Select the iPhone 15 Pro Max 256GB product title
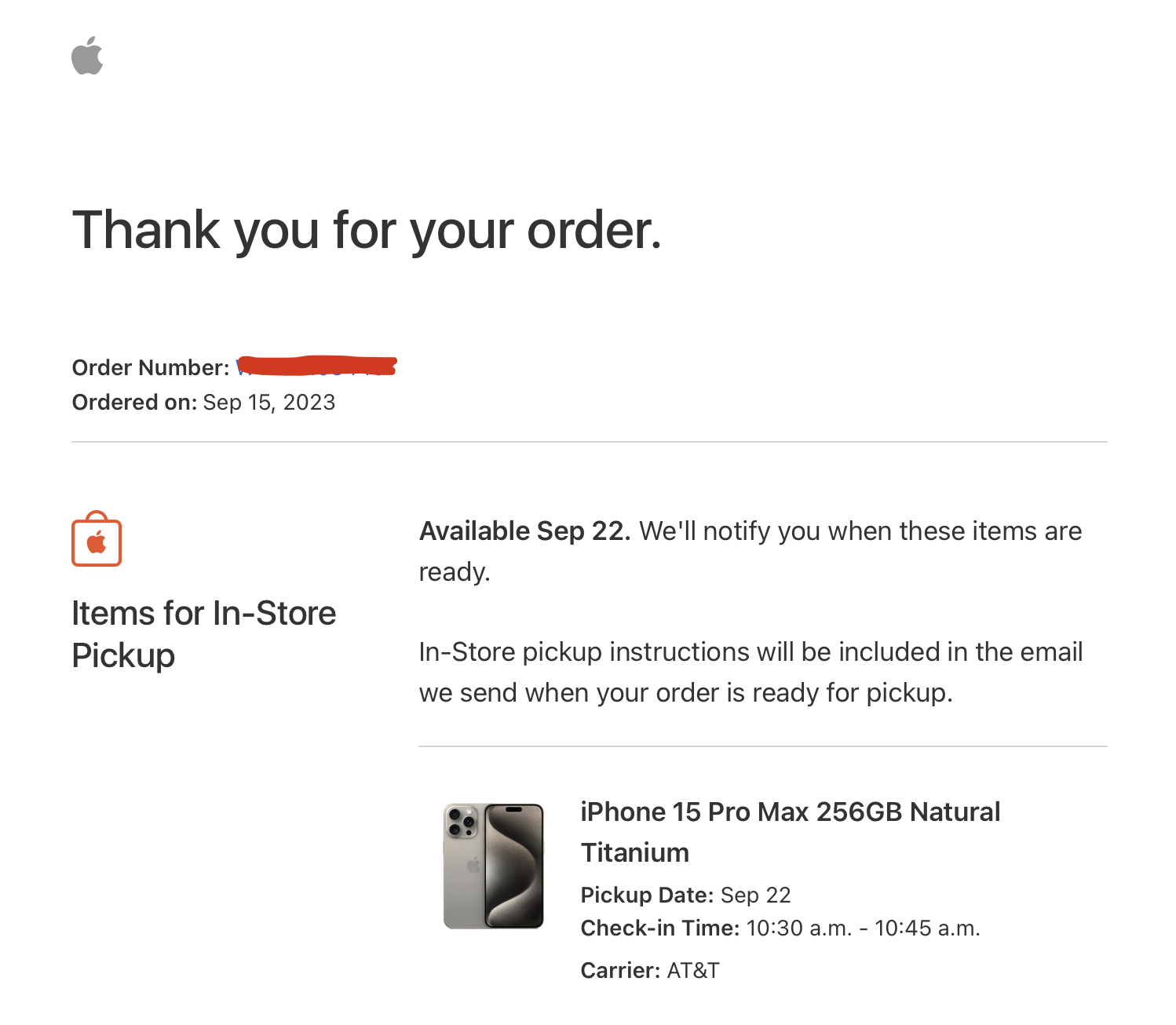Image resolution: width=1176 pixels, height=1025 pixels. click(790, 832)
